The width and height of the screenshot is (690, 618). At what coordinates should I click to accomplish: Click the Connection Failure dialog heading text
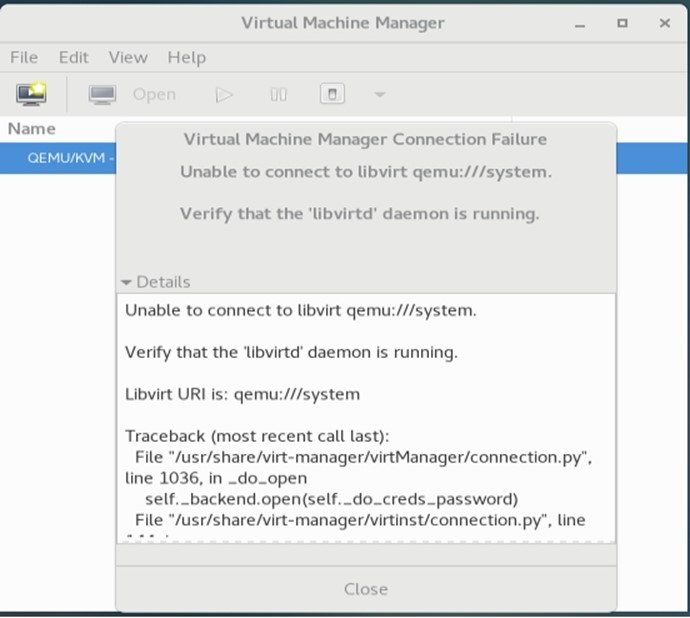pos(365,139)
